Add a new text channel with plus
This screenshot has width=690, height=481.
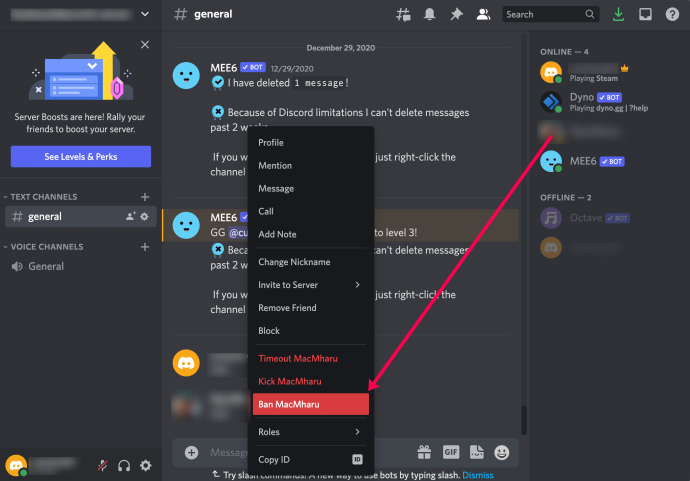pyautogui.click(x=145, y=197)
